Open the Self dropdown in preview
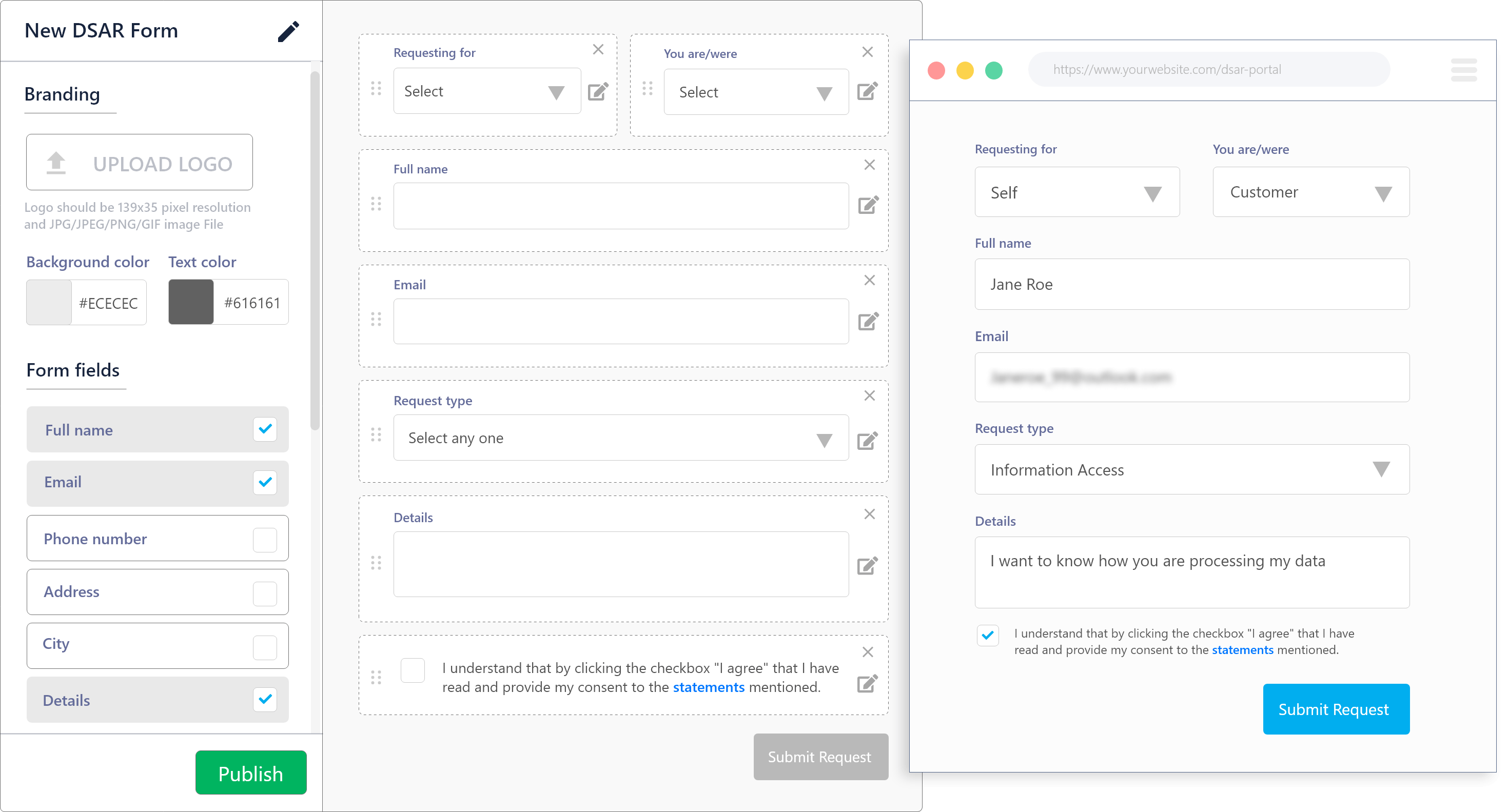The image size is (1508, 812). [x=1077, y=192]
